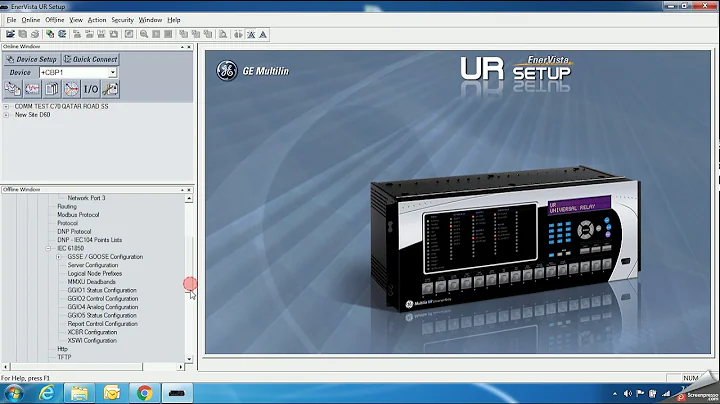This screenshot has width=720, height=404.
Task: Click the Start button on the taskbar
Action: click(x=13, y=393)
